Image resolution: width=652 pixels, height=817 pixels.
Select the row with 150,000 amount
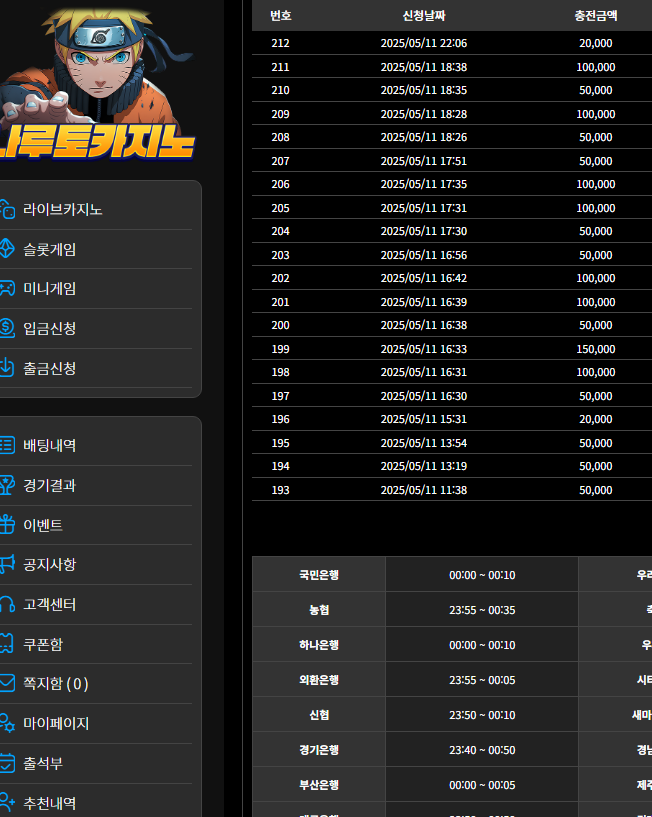[x=451, y=349]
